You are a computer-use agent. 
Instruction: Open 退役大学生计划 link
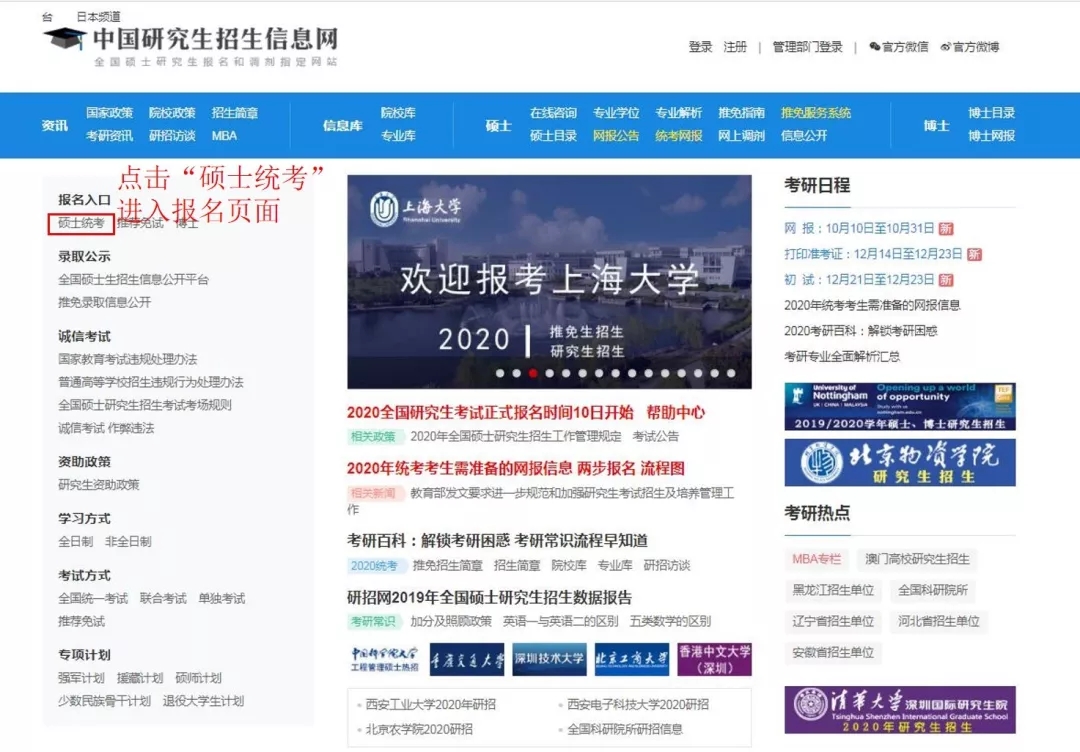coord(203,701)
